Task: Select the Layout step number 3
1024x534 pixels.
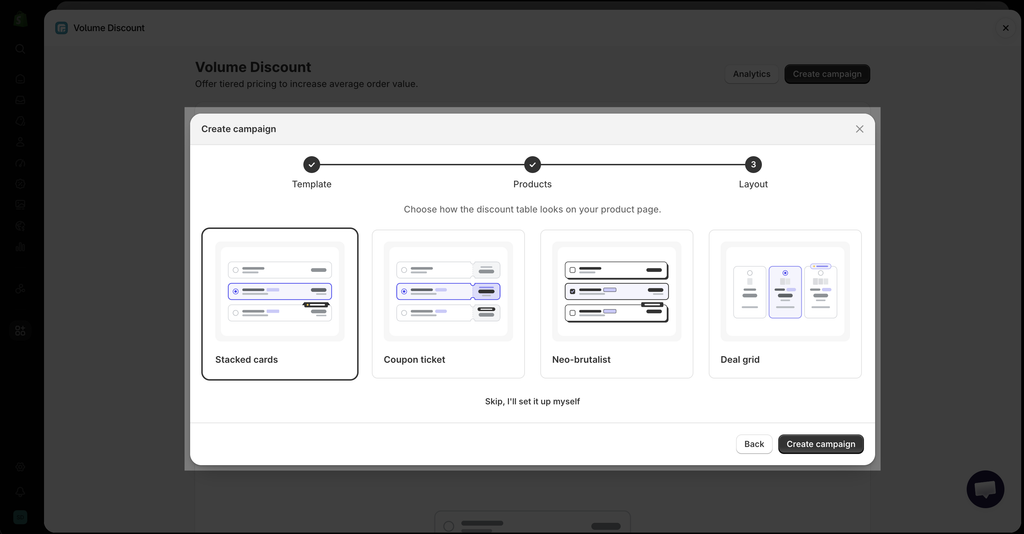Action: click(x=753, y=165)
